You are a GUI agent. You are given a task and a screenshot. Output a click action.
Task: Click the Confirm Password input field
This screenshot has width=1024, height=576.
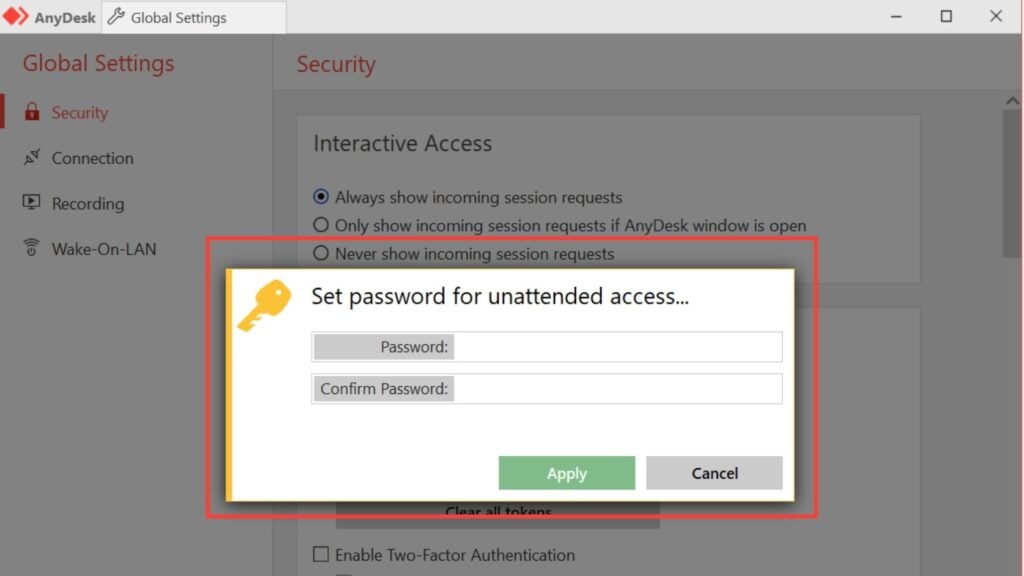pyautogui.click(x=617, y=389)
